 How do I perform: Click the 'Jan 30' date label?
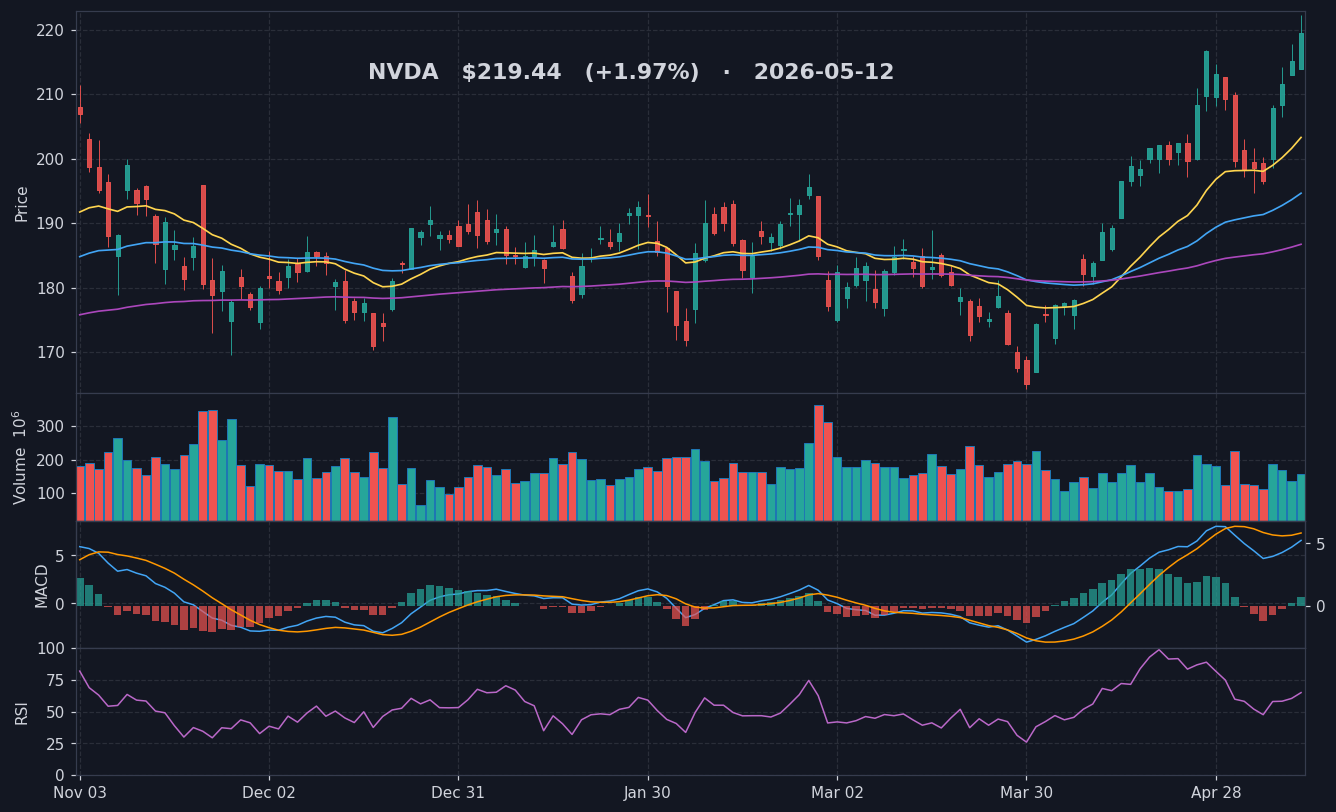pos(647,793)
